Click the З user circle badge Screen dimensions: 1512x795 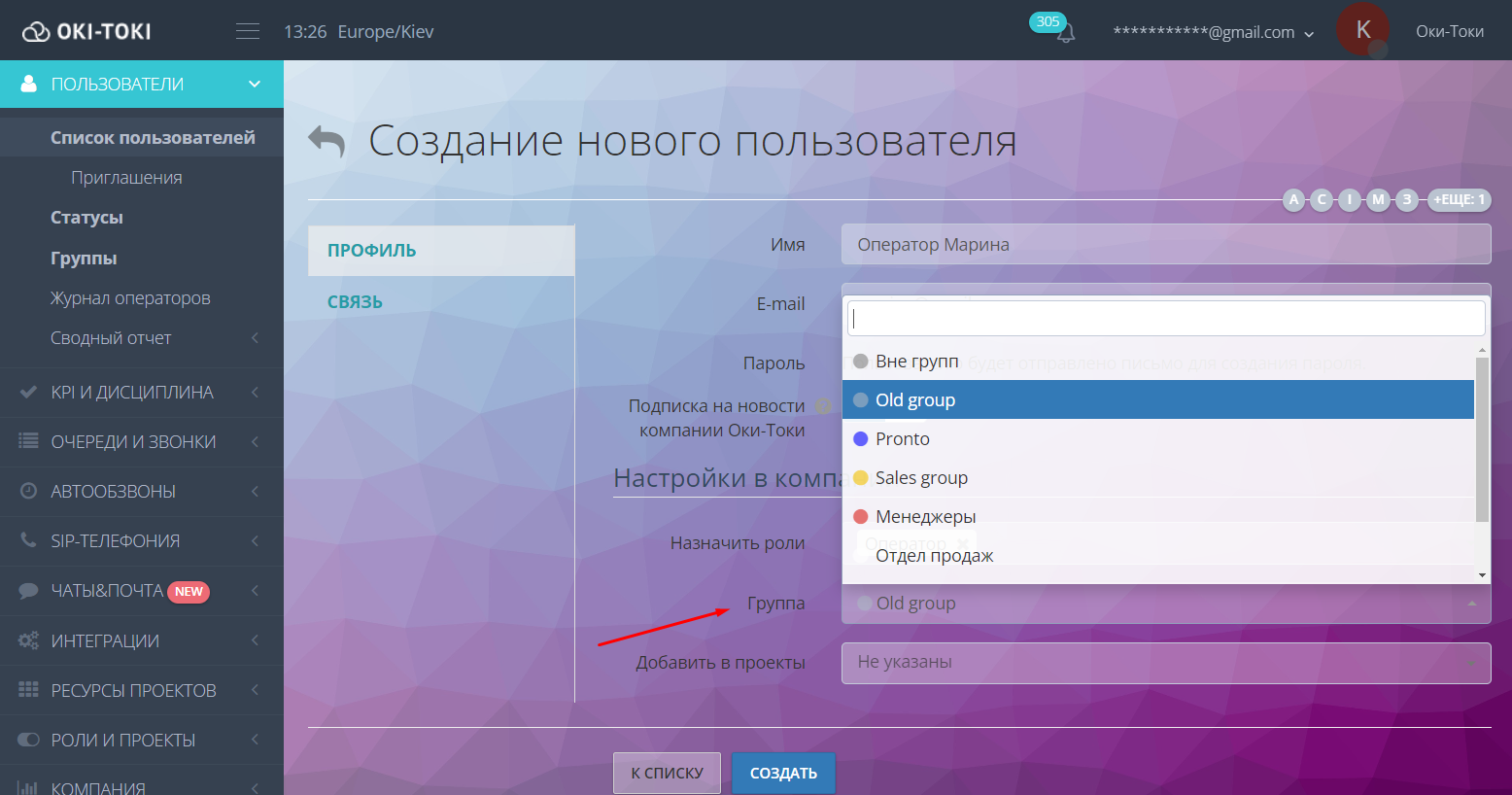coord(1406,199)
